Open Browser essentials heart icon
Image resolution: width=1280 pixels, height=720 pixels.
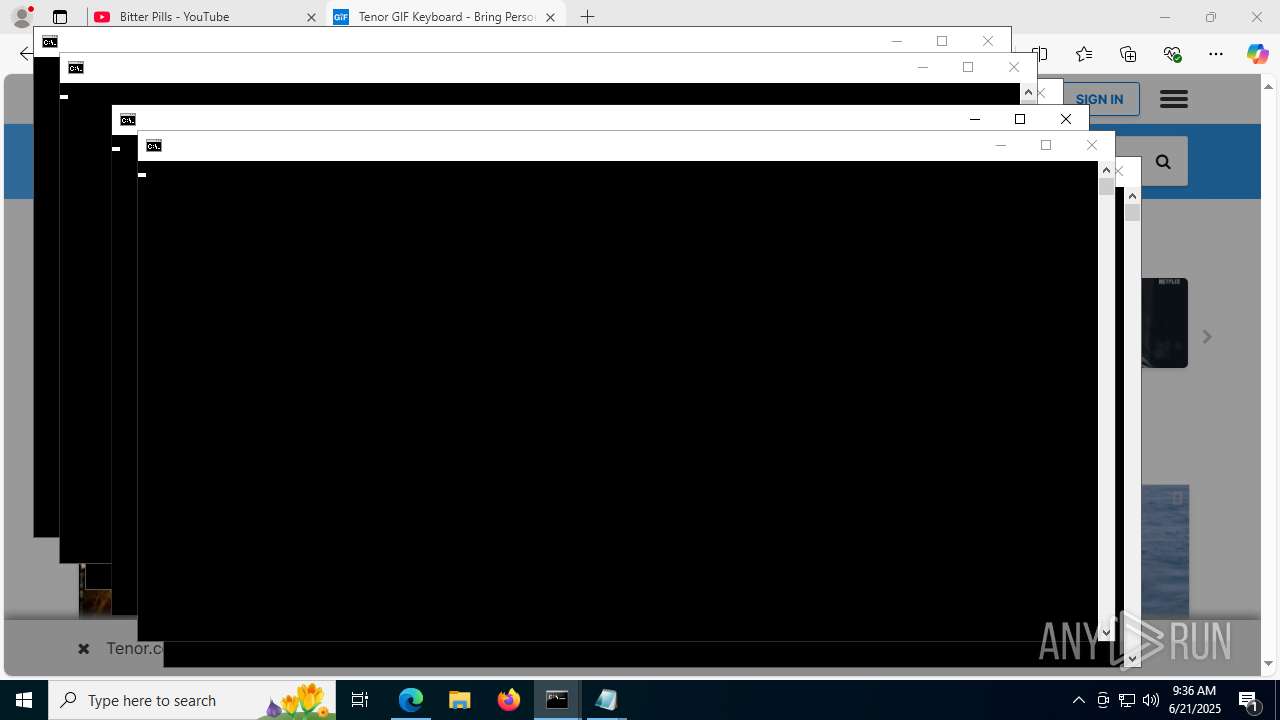pyautogui.click(x=1172, y=54)
